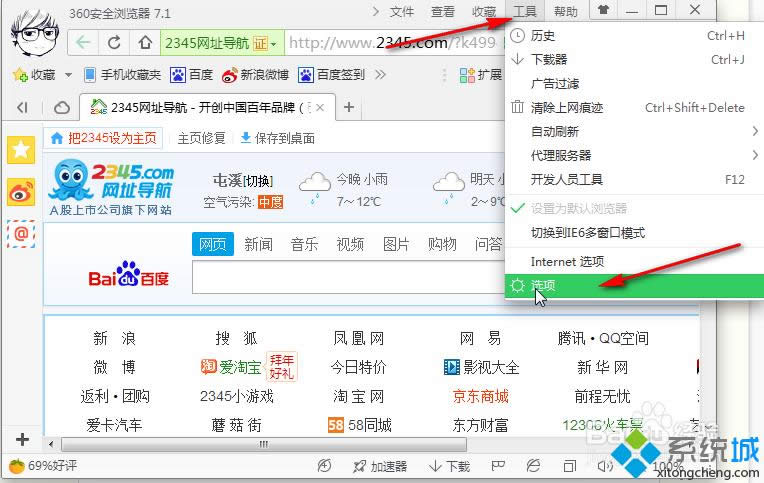Viewport: 764px width, 483px height.
Task: Expand the 收藏 dropdown arrow
Action: (x=68, y=75)
